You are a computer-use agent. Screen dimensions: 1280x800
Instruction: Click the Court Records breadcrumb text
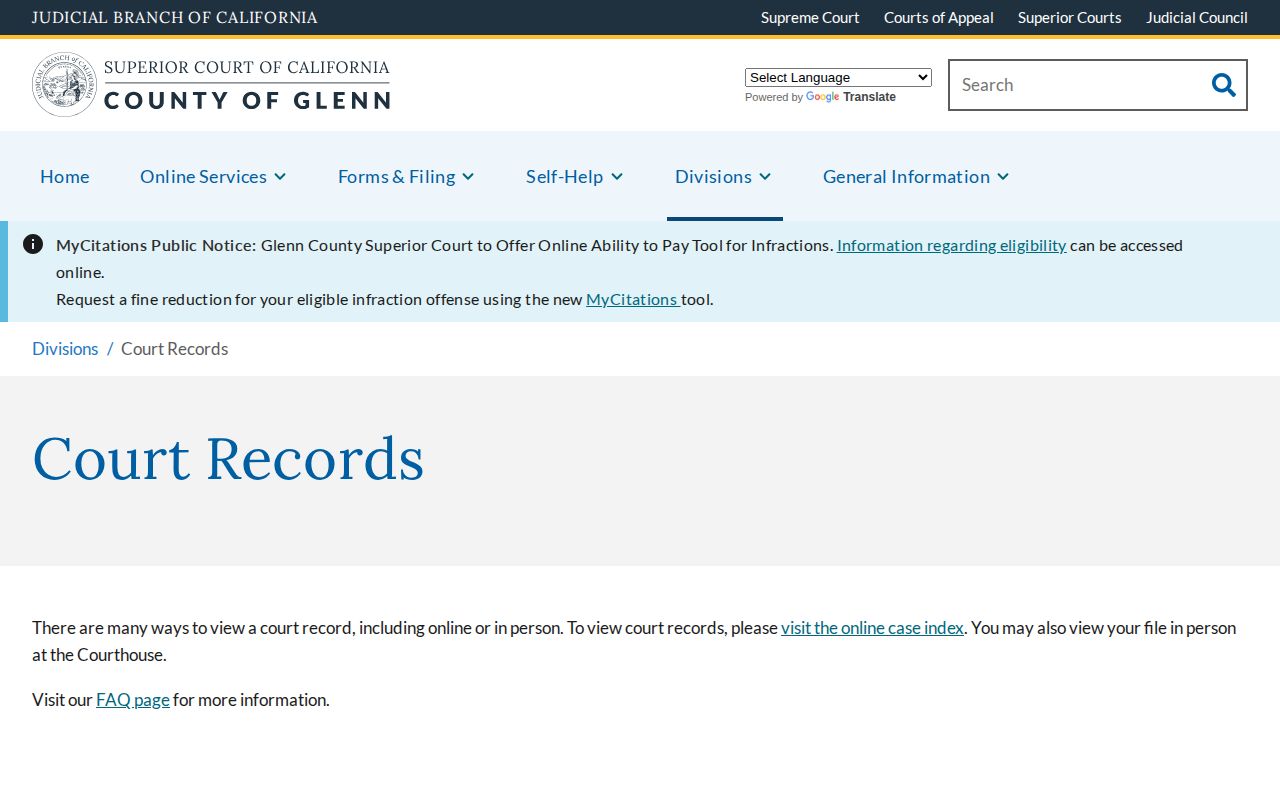[175, 348]
